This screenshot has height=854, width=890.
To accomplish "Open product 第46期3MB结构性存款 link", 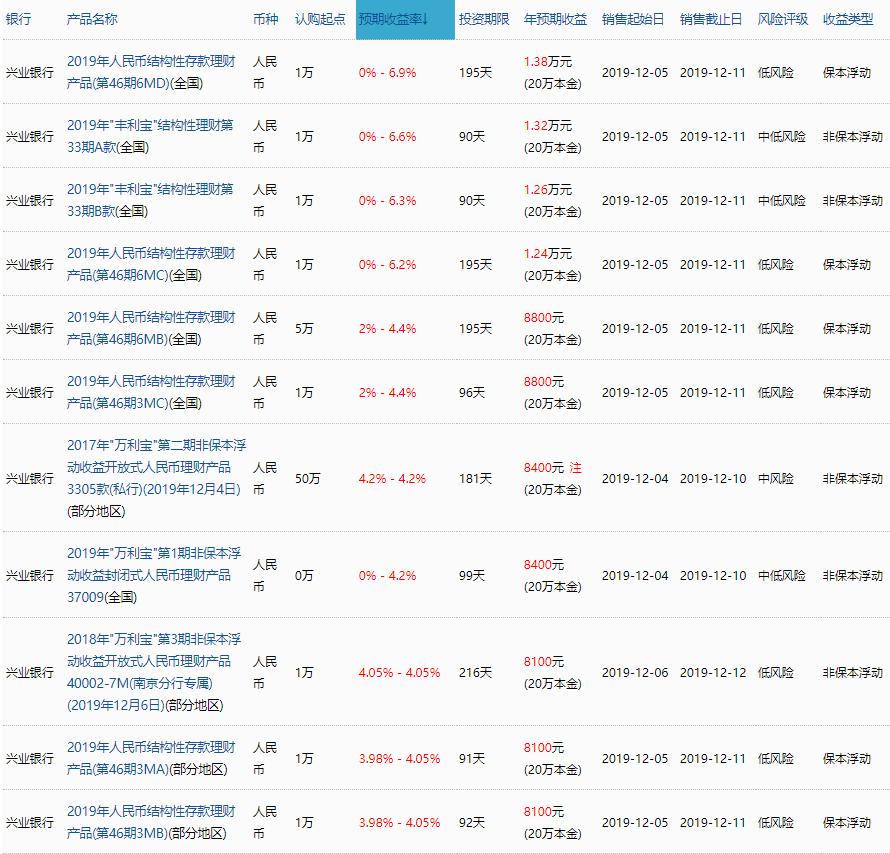I will (151, 823).
